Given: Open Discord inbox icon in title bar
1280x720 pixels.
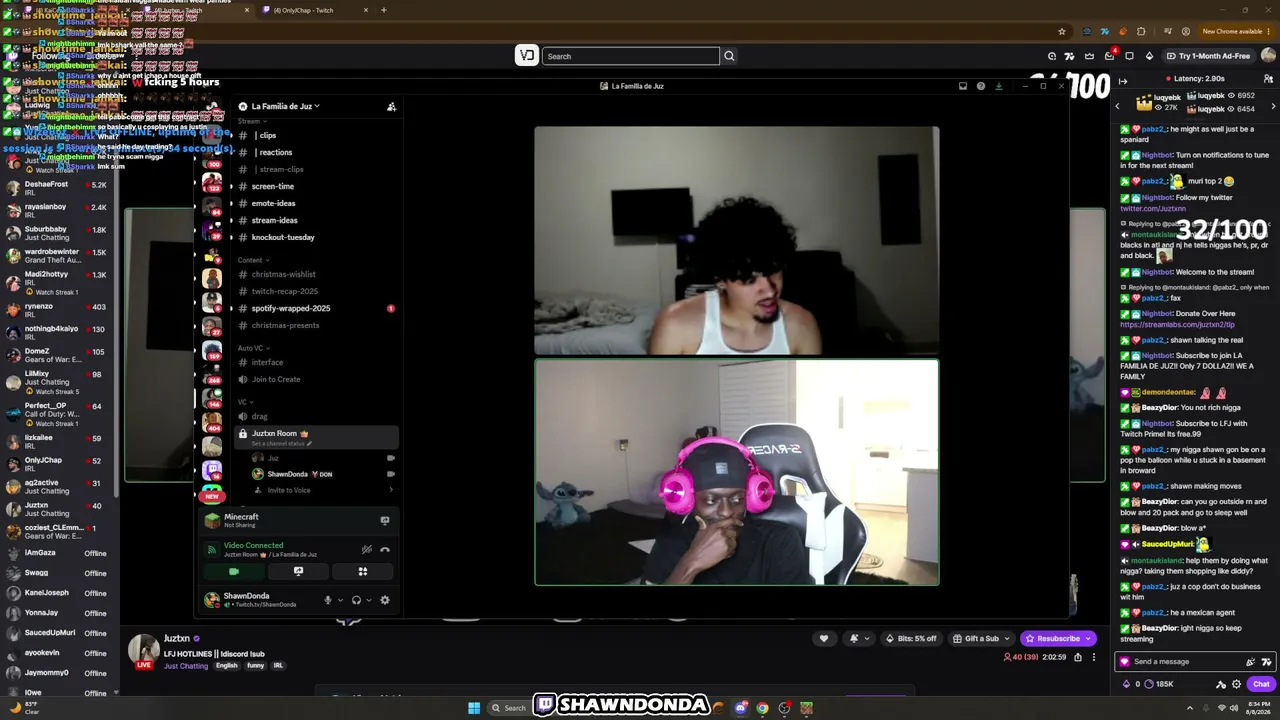Looking at the screenshot, I should point(963,86).
